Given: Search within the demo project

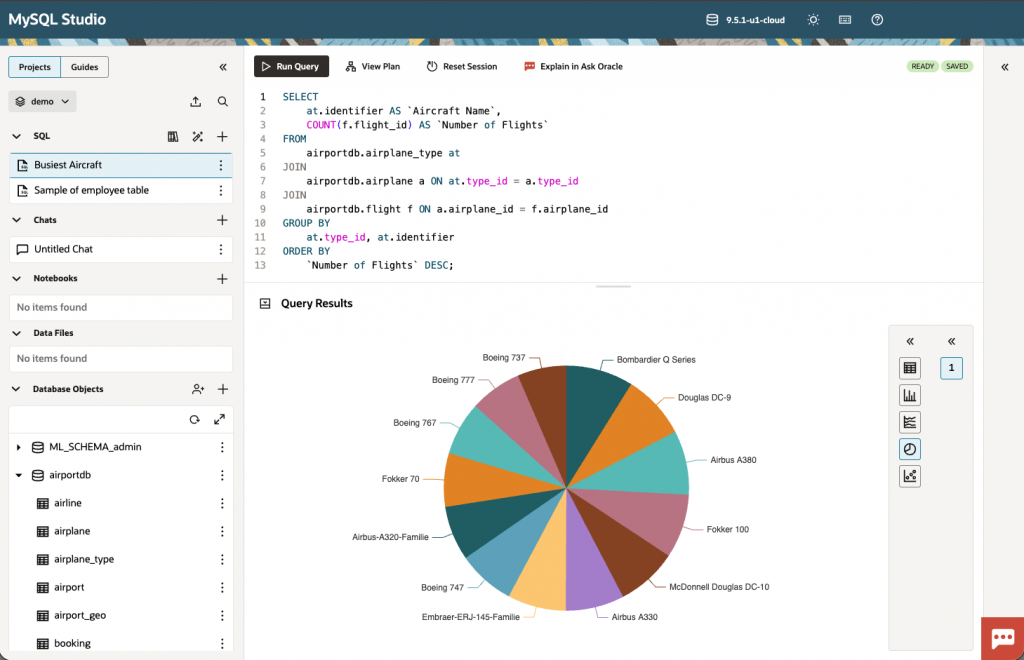Looking at the screenshot, I should click(222, 101).
